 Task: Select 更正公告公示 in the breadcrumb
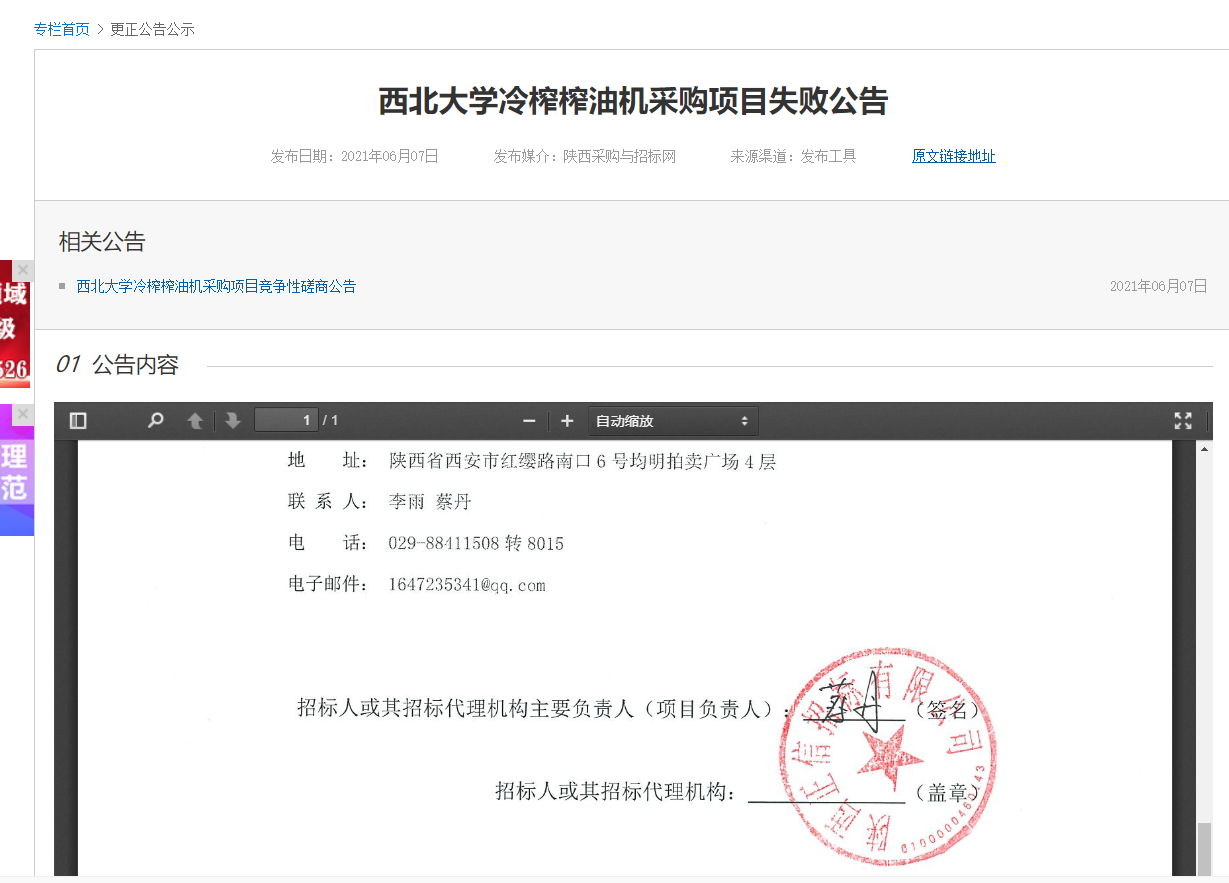tap(152, 29)
